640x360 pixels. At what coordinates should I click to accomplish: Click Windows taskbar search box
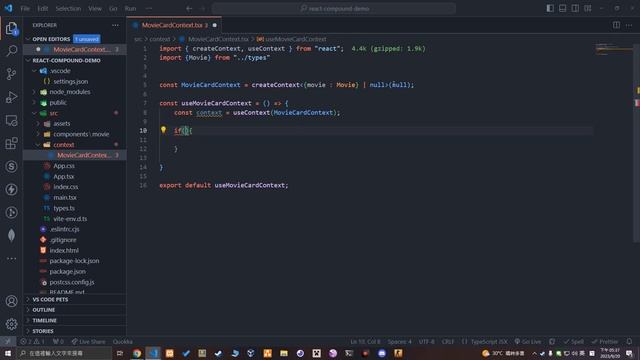pyautogui.click(x=64, y=353)
